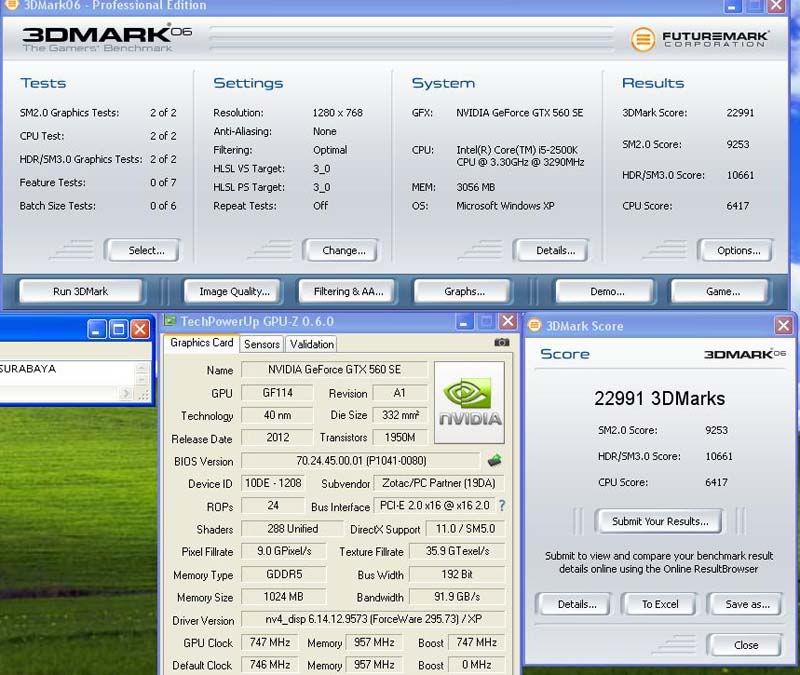Click the Bus Interface question mark help
The height and width of the screenshot is (675, 800).
502,506
